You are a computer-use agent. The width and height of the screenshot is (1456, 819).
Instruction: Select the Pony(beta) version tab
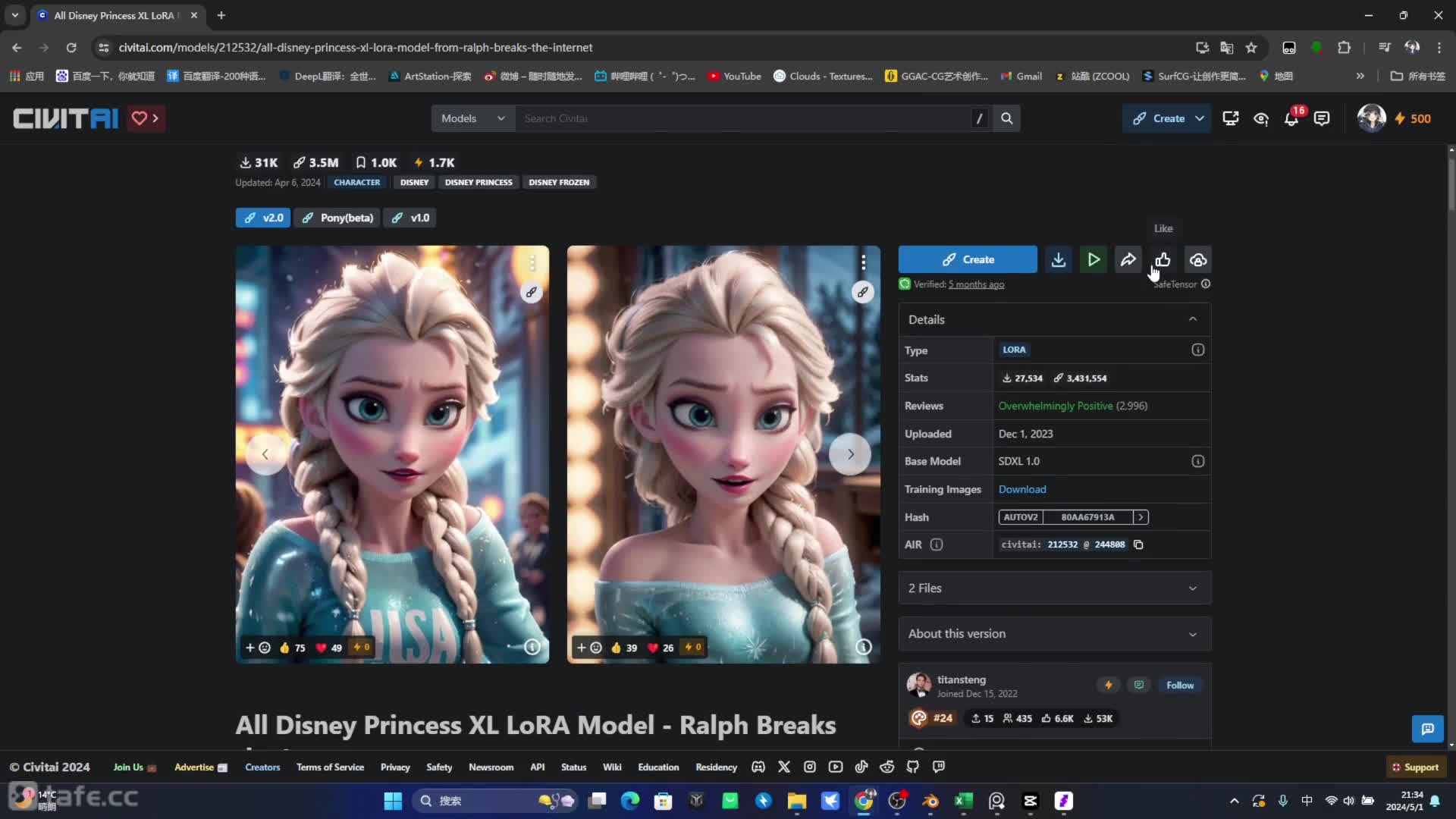click(x=337, y=218)
